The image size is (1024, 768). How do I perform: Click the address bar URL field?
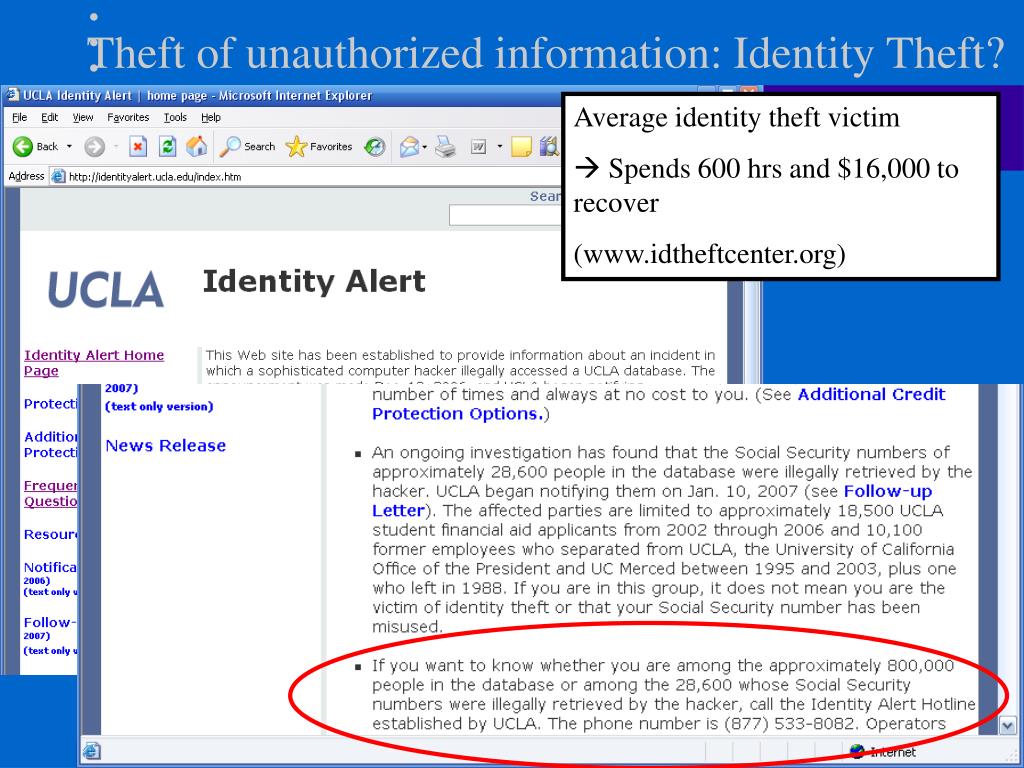click(305, 176)
